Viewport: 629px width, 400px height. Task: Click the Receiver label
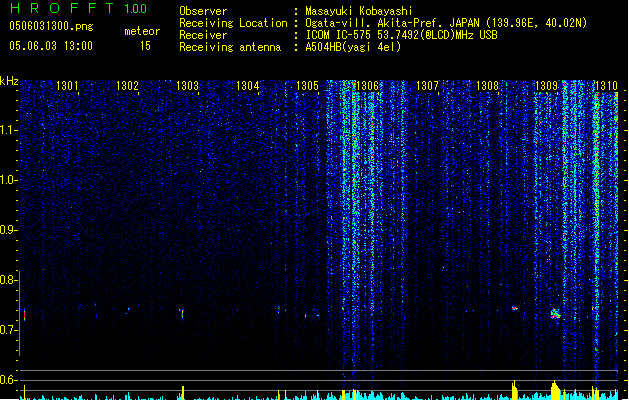[203, 35]
